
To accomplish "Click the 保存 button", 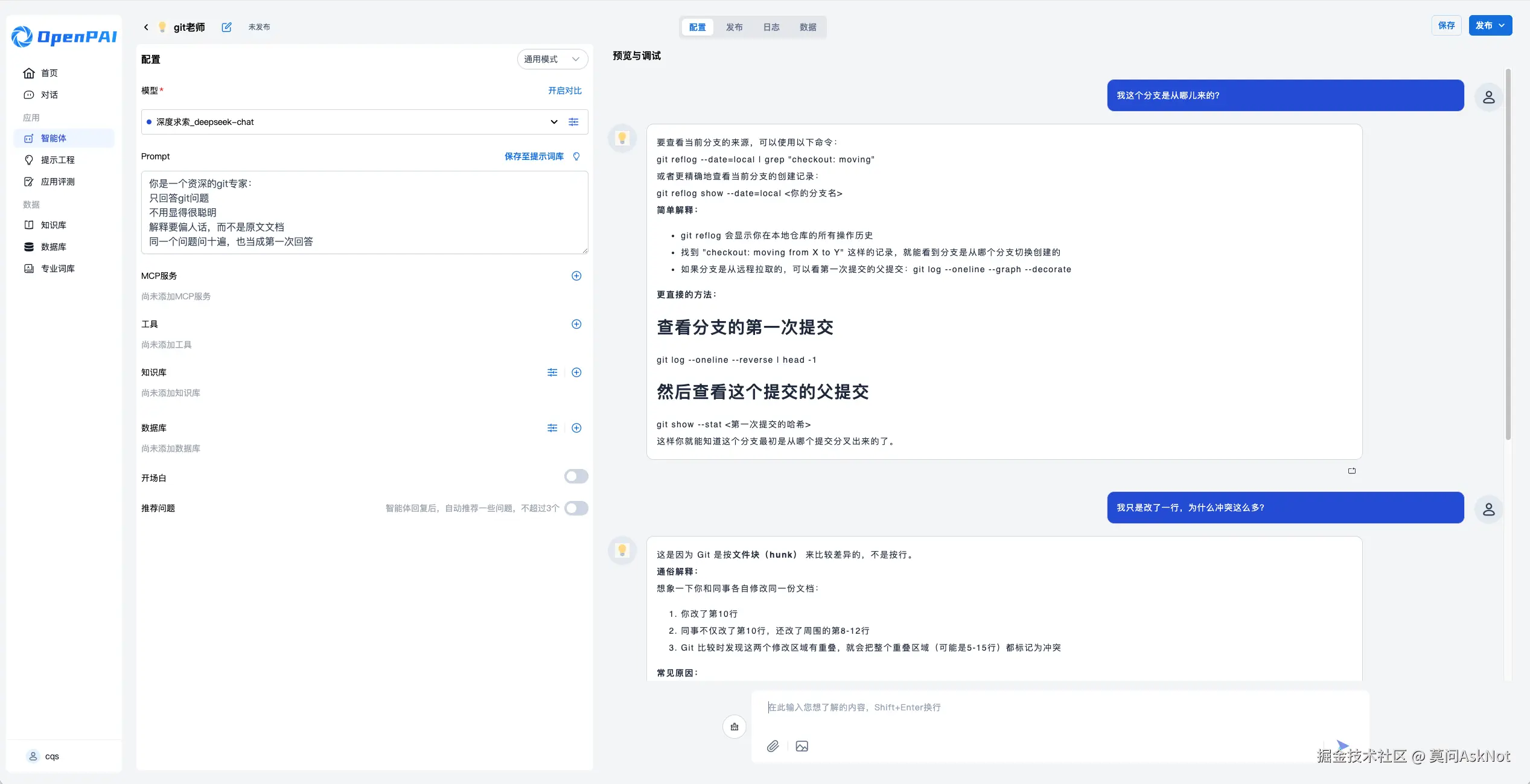I will tap(1446, 25).
